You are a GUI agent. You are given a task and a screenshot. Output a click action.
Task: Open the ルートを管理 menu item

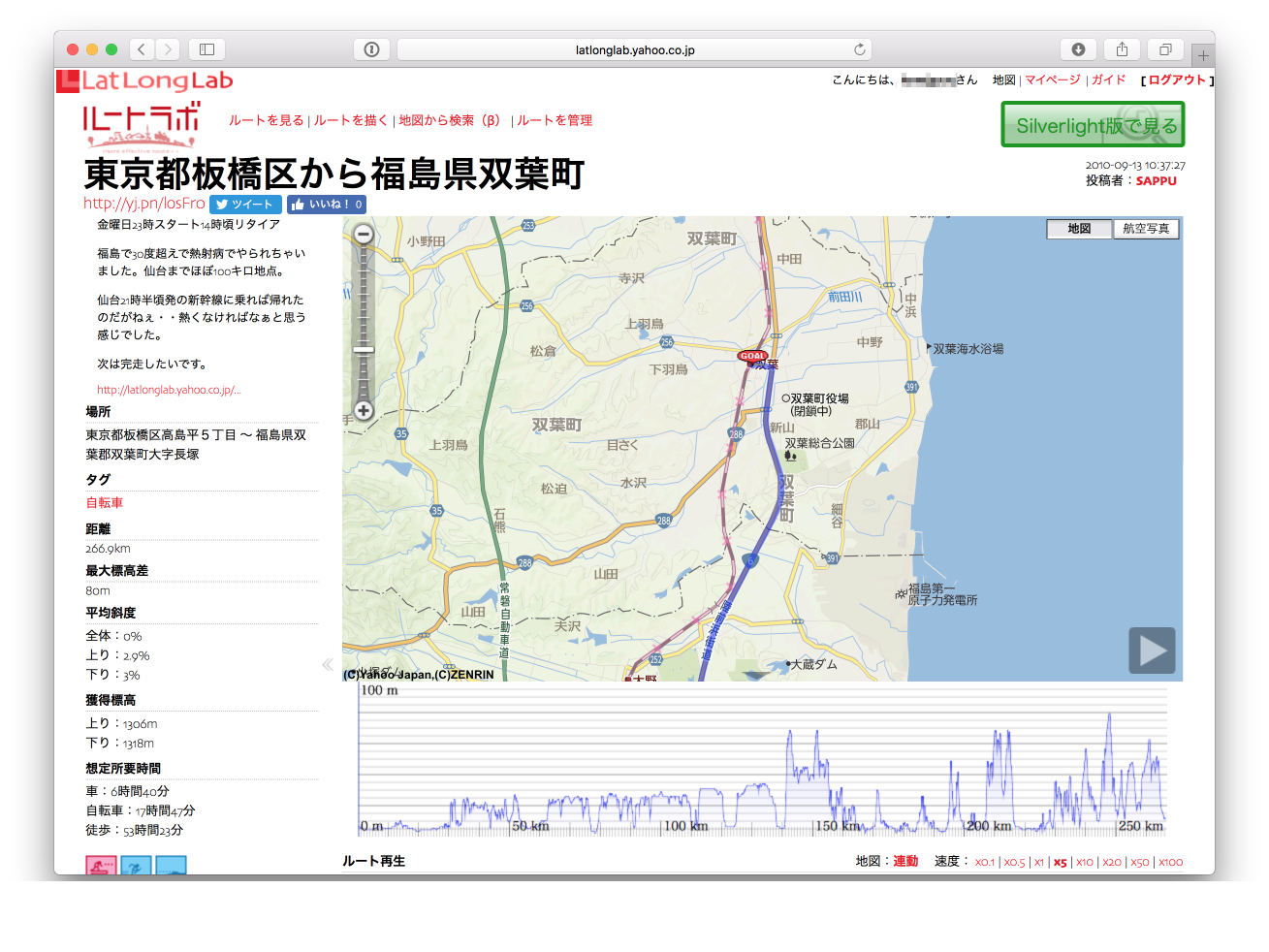[555, 120]
